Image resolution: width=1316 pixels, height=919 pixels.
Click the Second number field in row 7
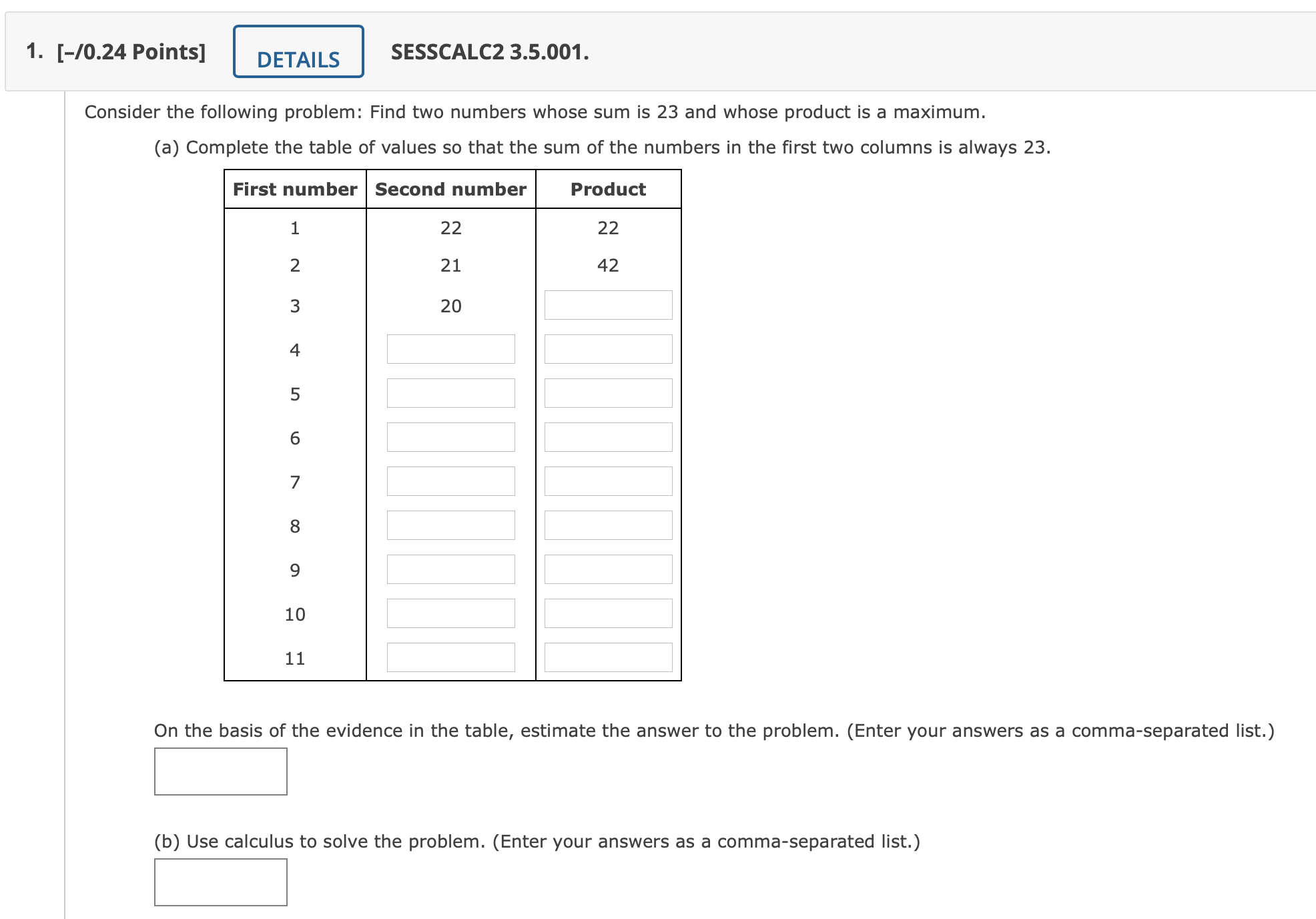pos(451,481)
